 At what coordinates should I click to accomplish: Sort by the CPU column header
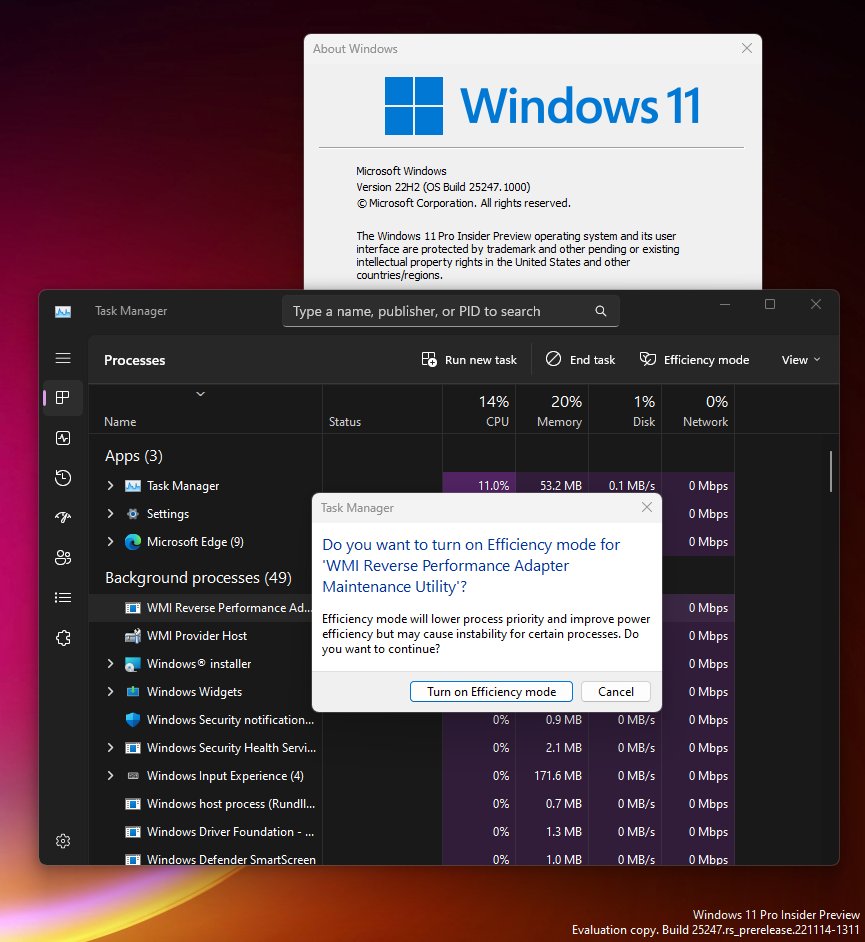(x=479, y=410)
